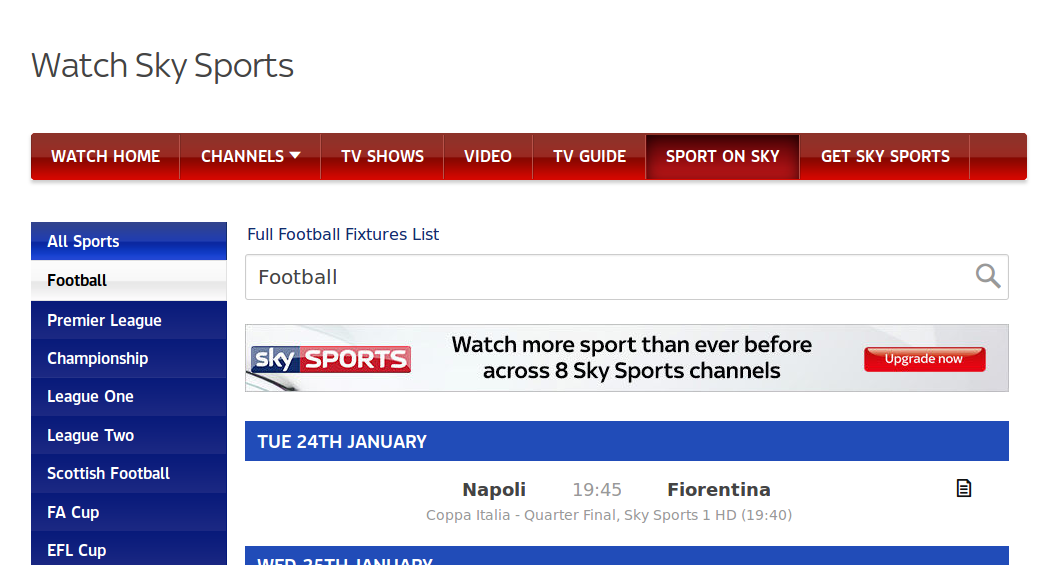This screenshot has width=1049, height=565.
Task: Click the Fiorentina team name
Action: point(719,489)
